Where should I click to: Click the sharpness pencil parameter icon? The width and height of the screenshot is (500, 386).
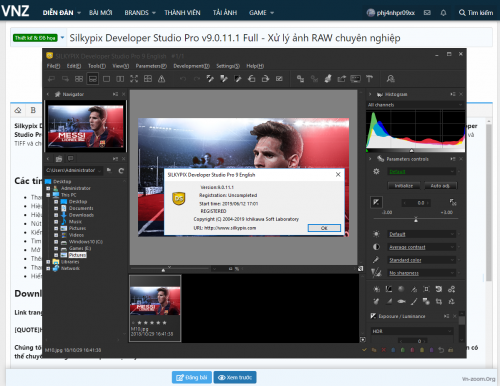(376, 273)
